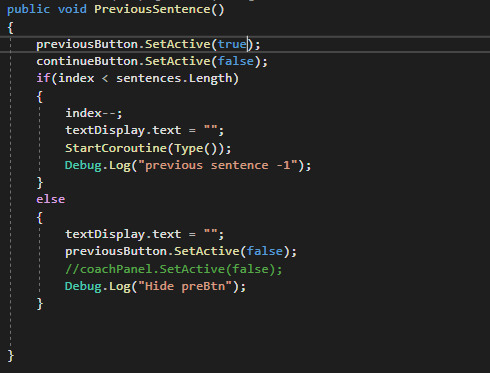490x373 pixels.
Task: Click the 'void' return type keyword
Action: coord(72,9)
